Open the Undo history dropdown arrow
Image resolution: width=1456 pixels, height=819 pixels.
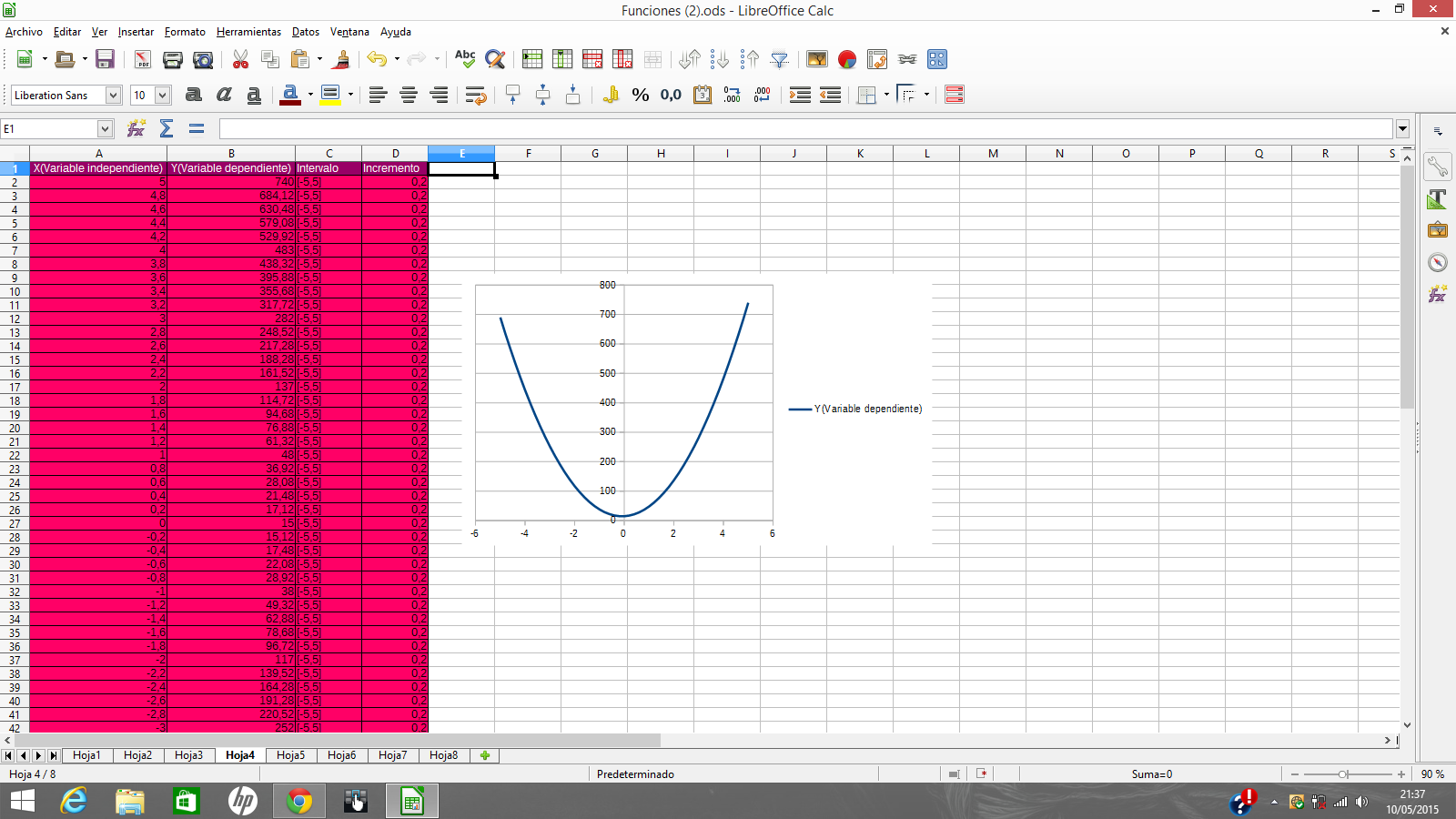pos(397,59)
